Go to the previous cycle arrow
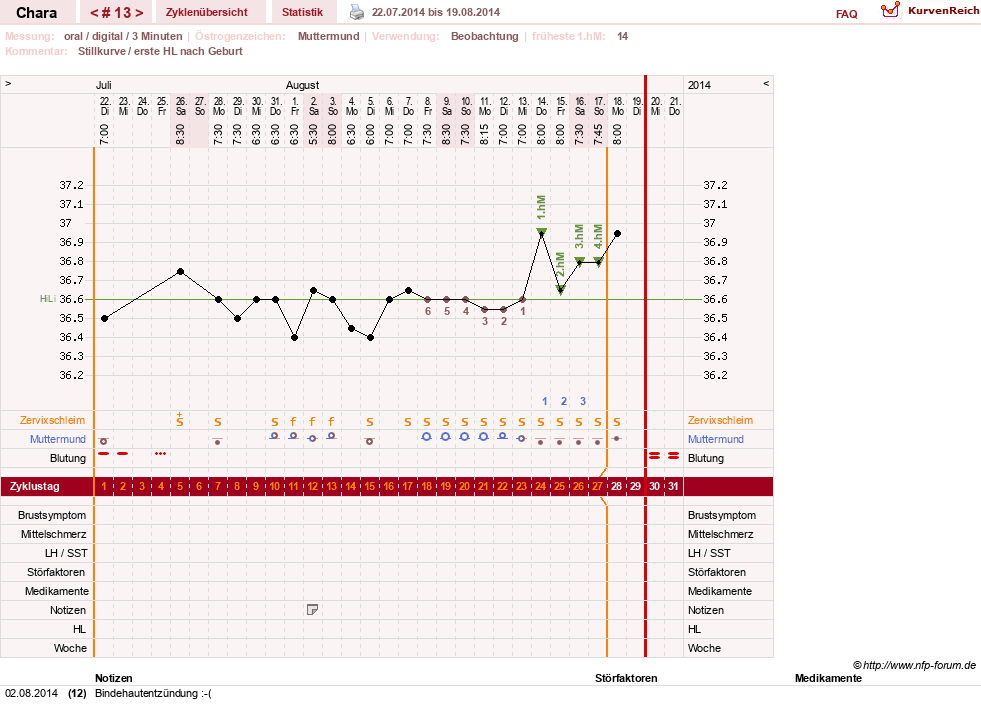The width and height of the screenshot is (981, 717). pos(94,13)
